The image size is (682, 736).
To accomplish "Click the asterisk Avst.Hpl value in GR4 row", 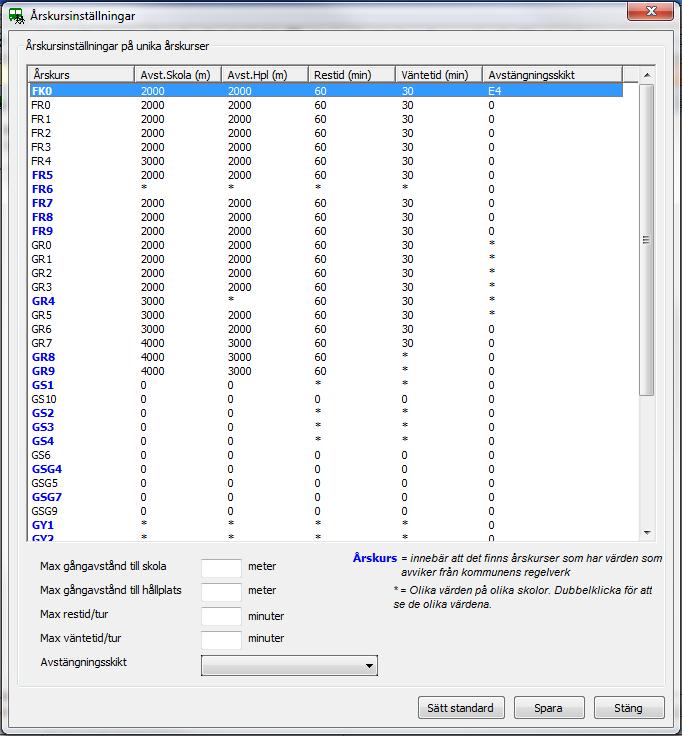I will [x=231, y=299].
